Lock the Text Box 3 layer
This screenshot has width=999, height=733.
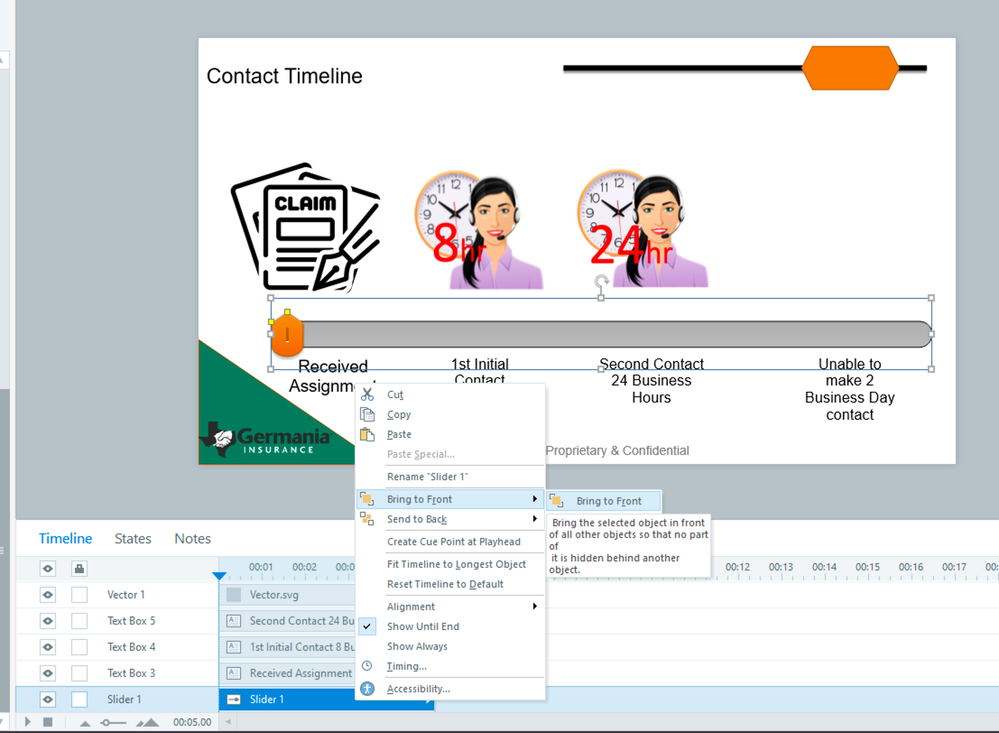point(79,673)
